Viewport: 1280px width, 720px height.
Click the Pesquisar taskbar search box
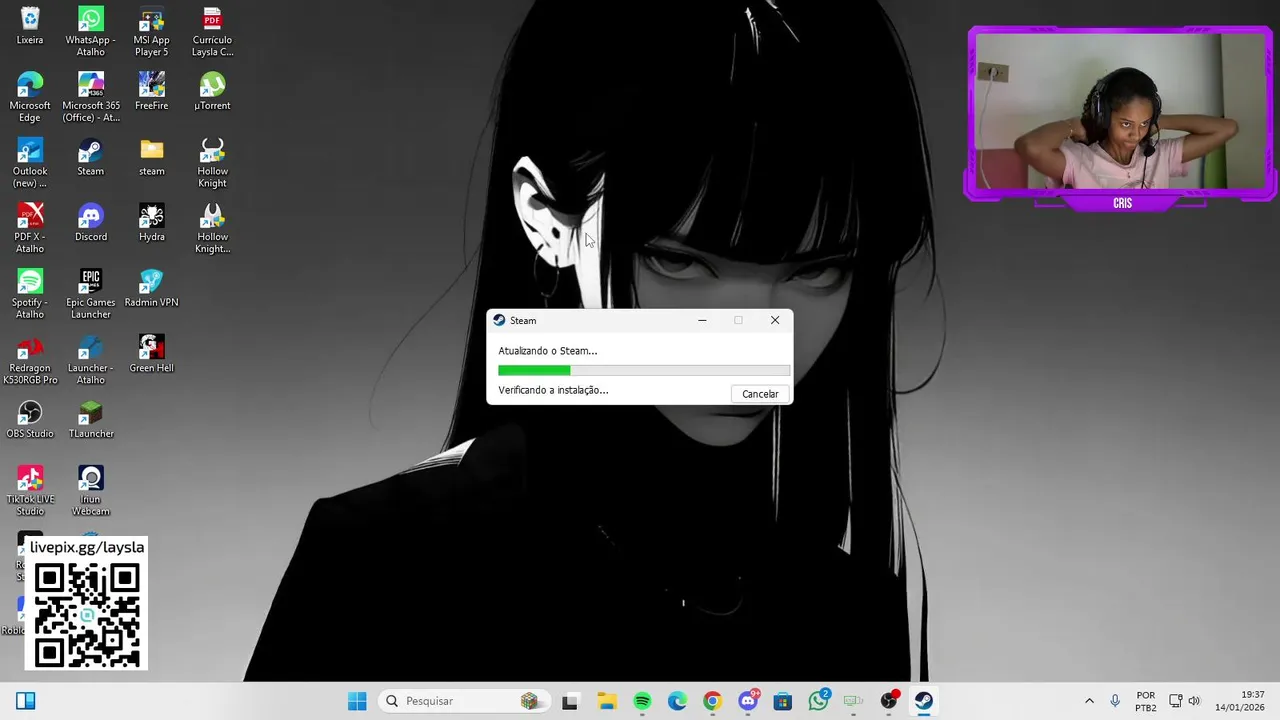point(466,701)
